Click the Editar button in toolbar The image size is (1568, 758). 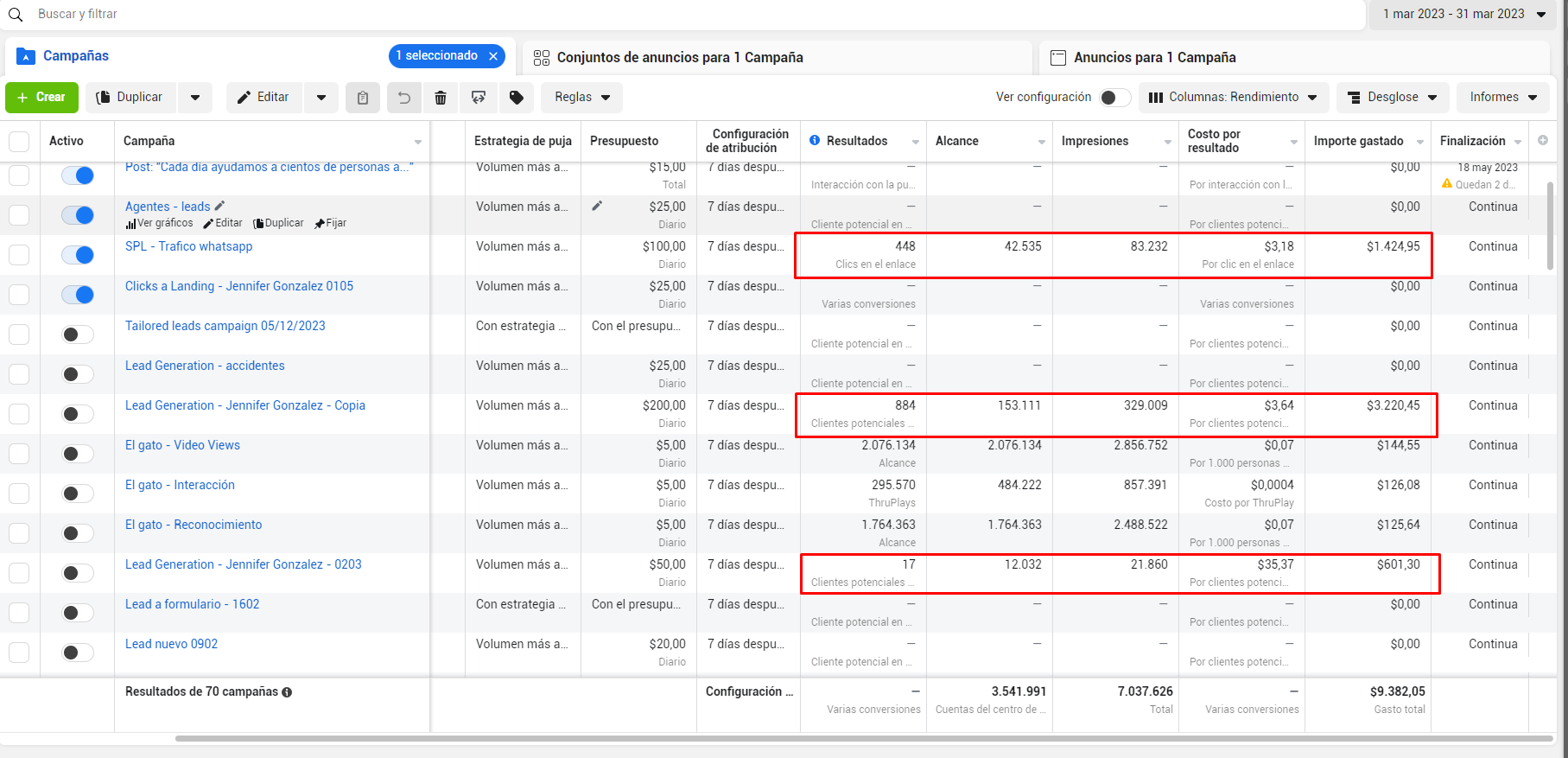(x=264, y=98)
